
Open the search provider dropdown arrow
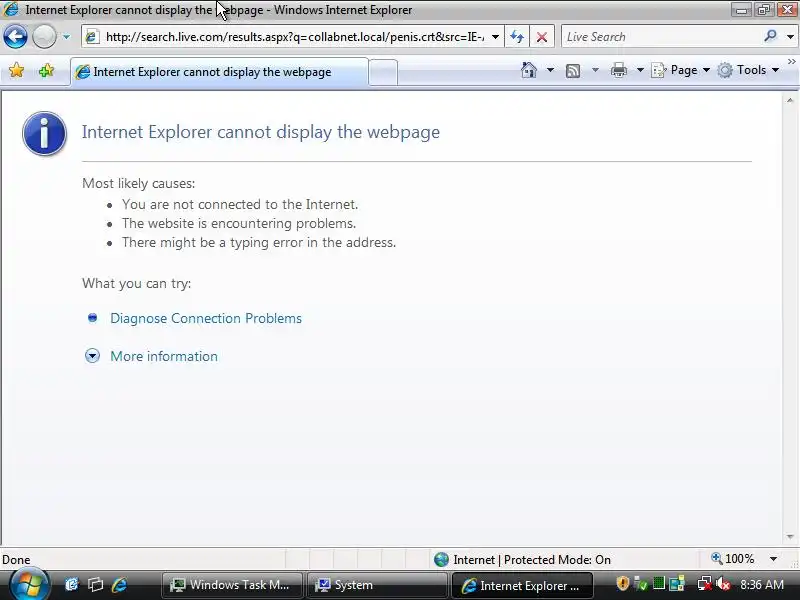coord(790,37)
